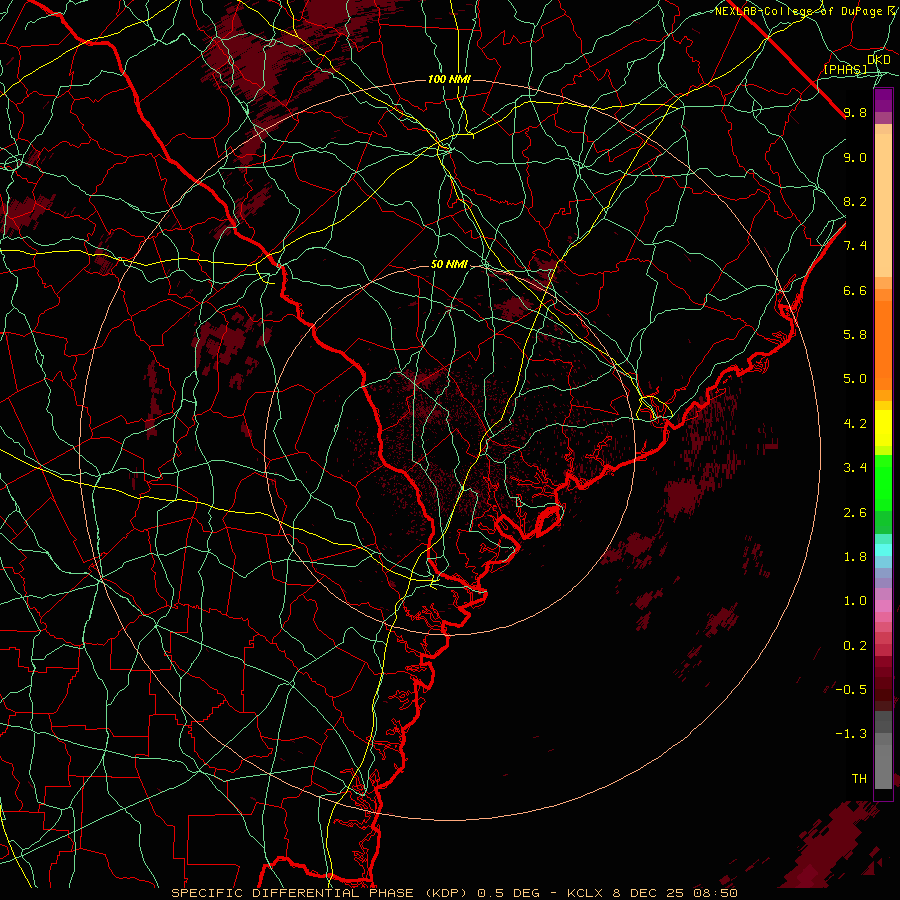Click the 4.2 value on the color scale
Viewport: 900px width, 900px height.
[x=855, y=424]
